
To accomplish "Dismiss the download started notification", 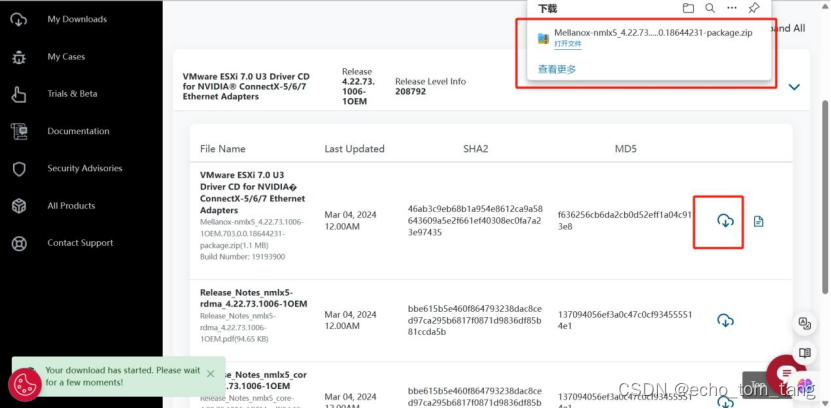I will click(210, 374).
